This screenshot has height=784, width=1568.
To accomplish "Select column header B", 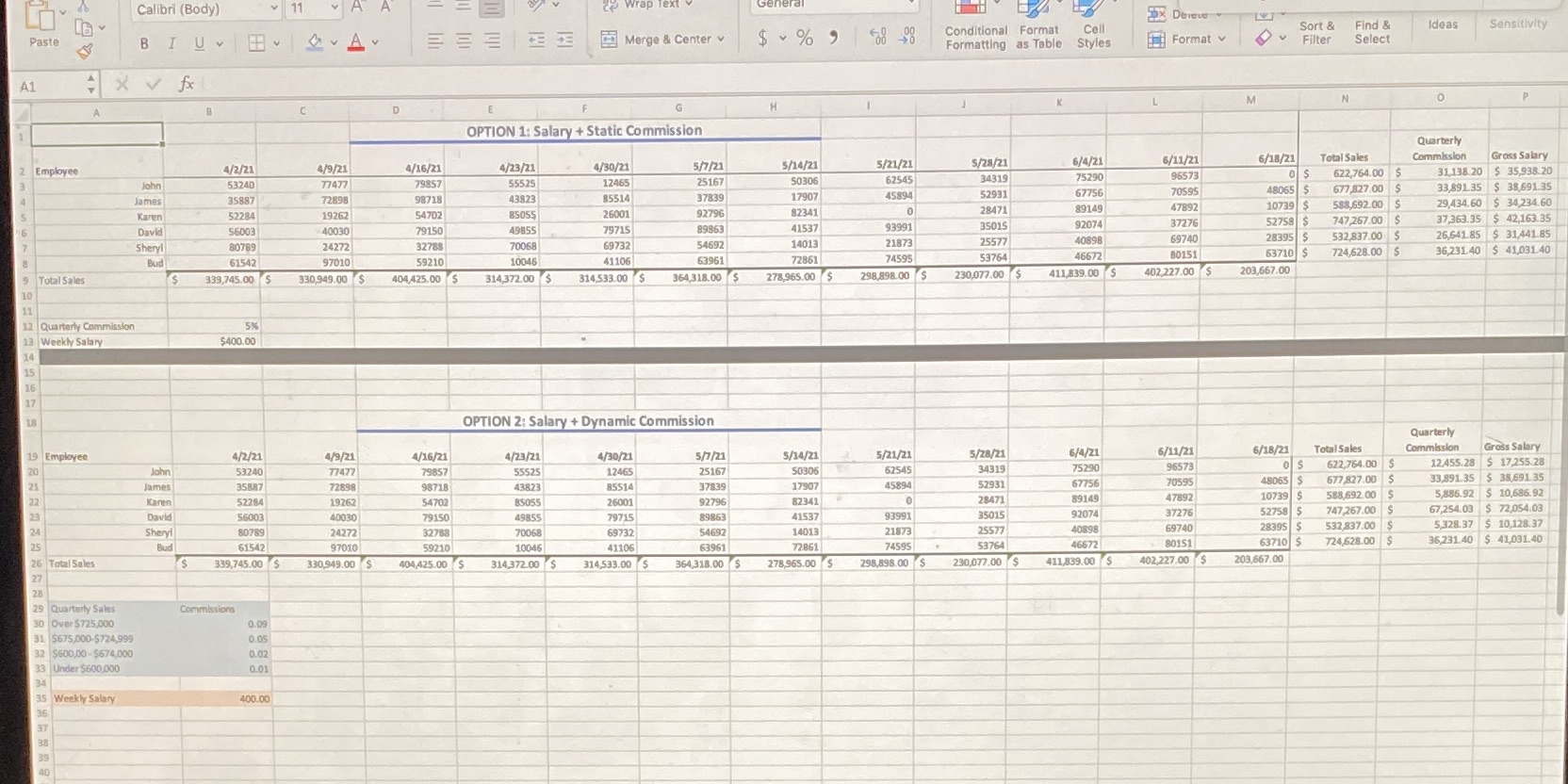I will (209, 111).
